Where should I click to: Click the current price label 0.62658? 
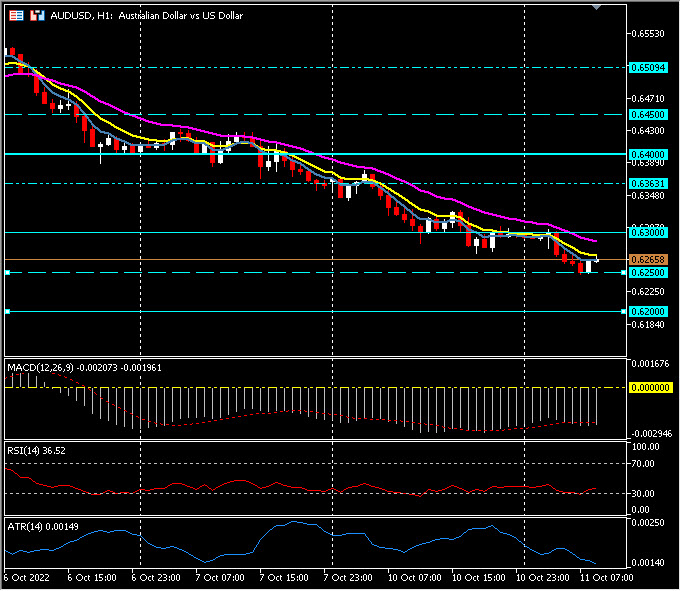647,259
